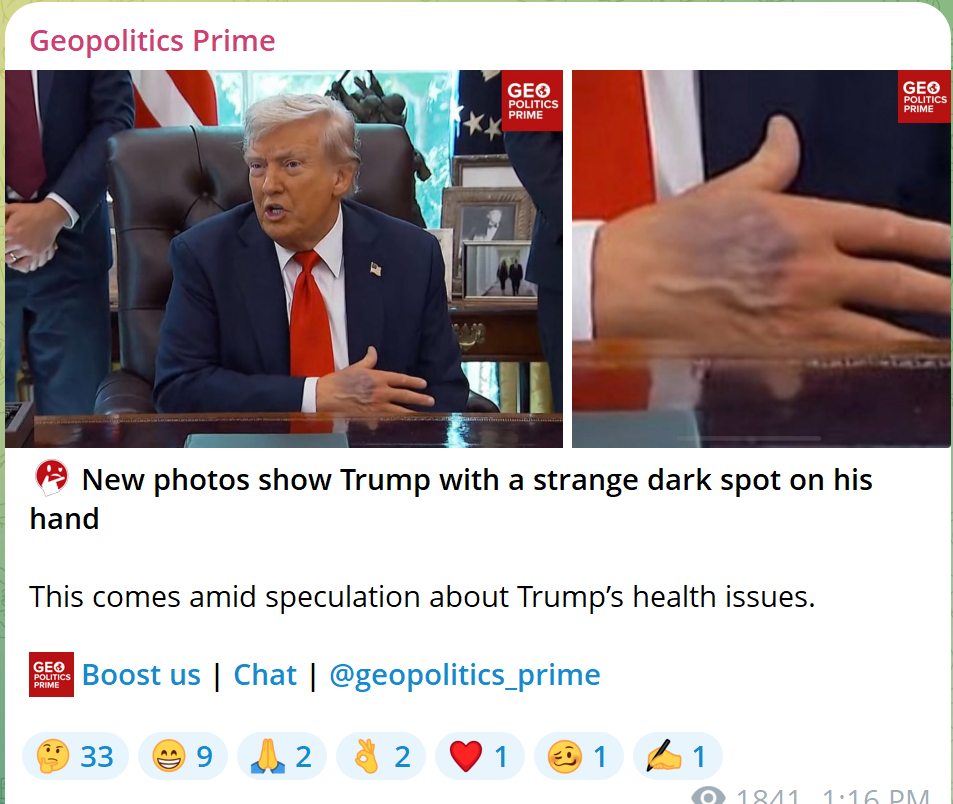Click the message timestamp 1:16 PM
Image resolution: width=953 pixels, height=804 pixels.
coord(876,796)
